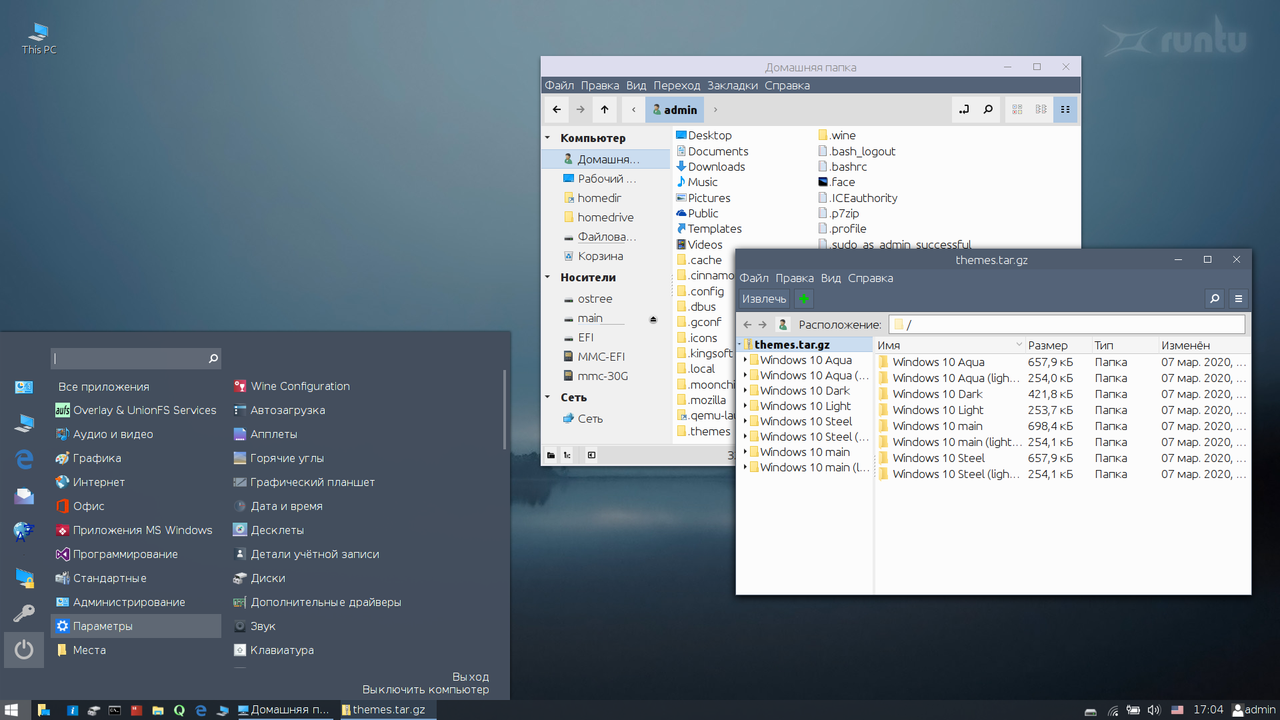The width and height of the screenshot is (1280, 720).
Task: Expand Windows 10 Light in archive tree
Action: (x=745, y=406)
